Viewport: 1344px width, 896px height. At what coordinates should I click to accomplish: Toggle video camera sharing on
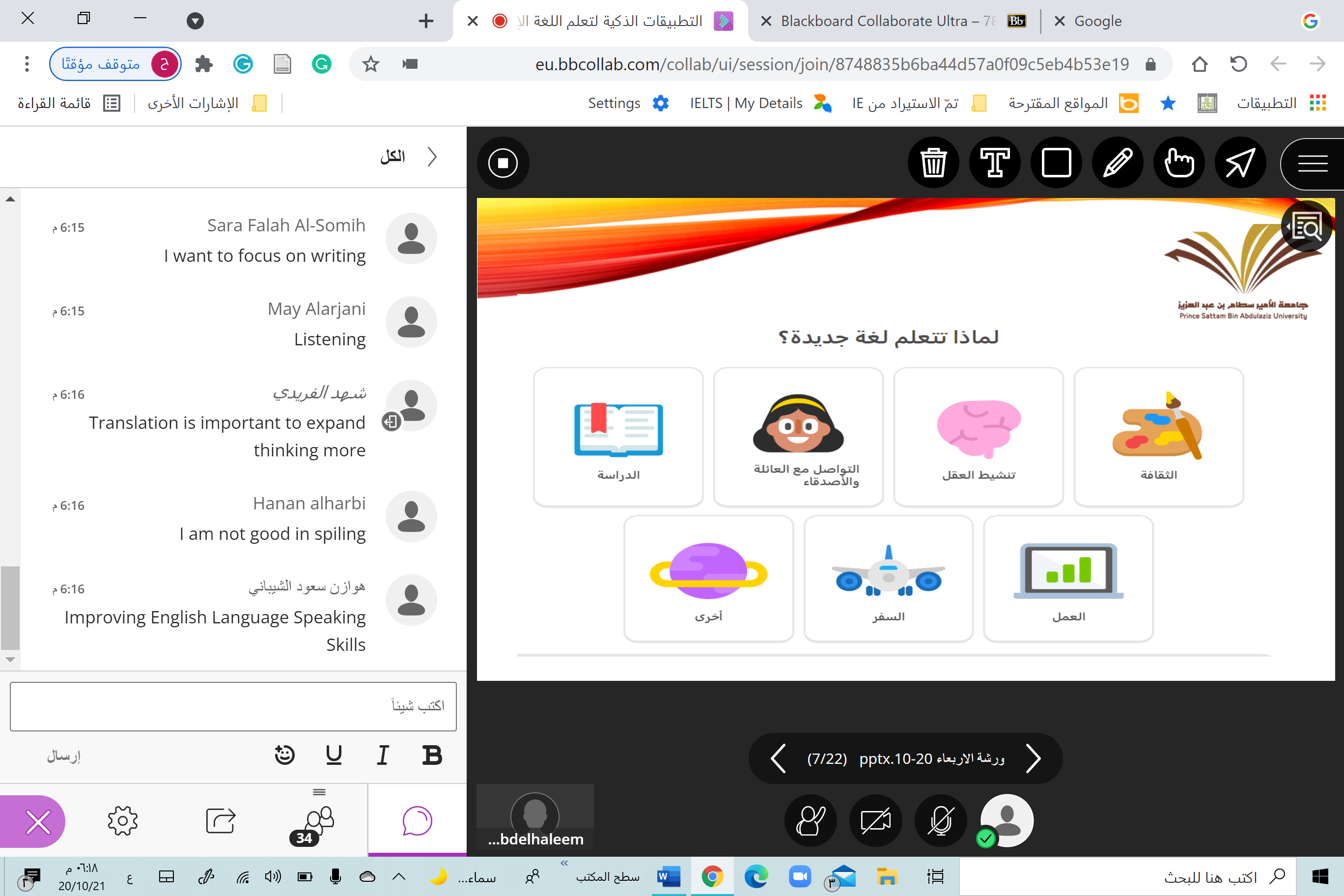coord(875,821)
